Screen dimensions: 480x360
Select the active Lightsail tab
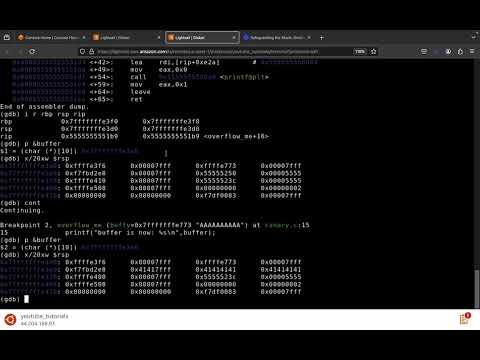tap(202, 38)
